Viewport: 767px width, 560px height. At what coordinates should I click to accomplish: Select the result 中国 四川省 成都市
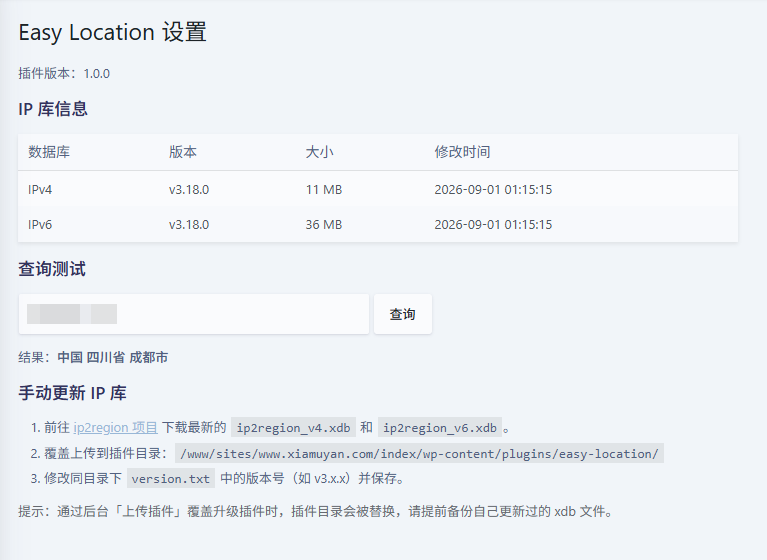tap(113, 358)
